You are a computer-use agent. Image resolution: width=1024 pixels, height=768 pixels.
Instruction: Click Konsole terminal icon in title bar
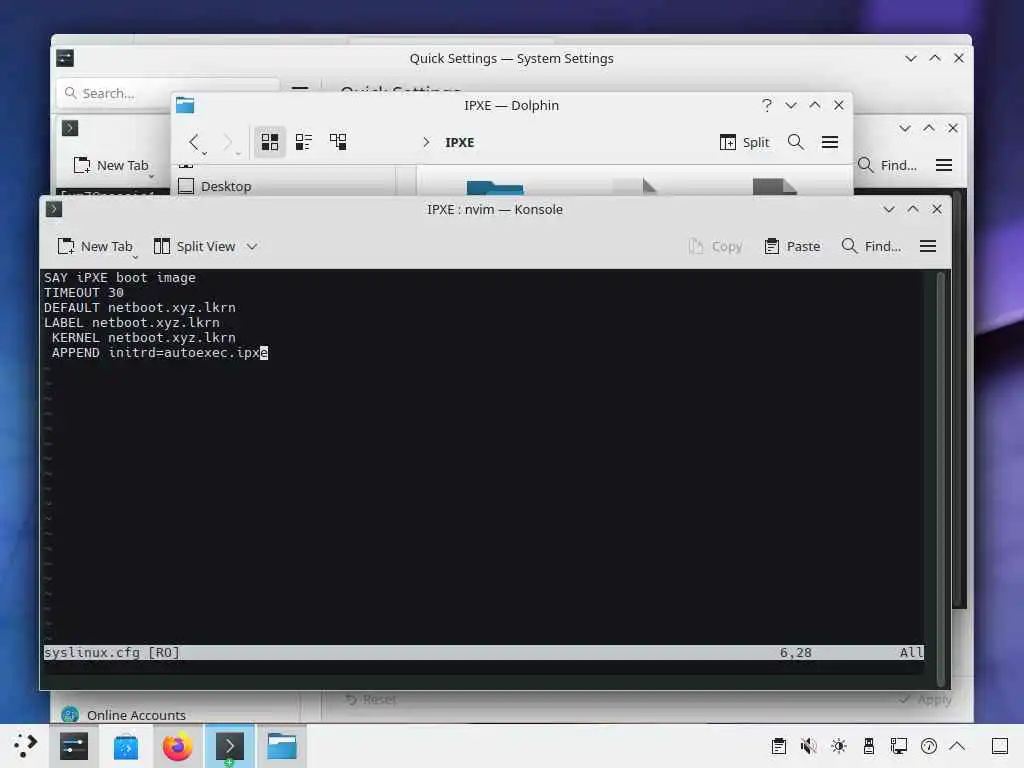click(x=54, y=209)
